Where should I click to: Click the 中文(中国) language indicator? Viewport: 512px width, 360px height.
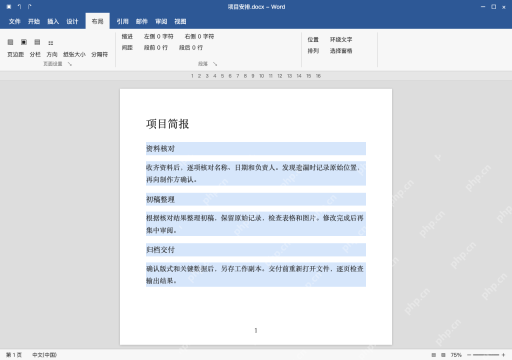click(44, 355)
